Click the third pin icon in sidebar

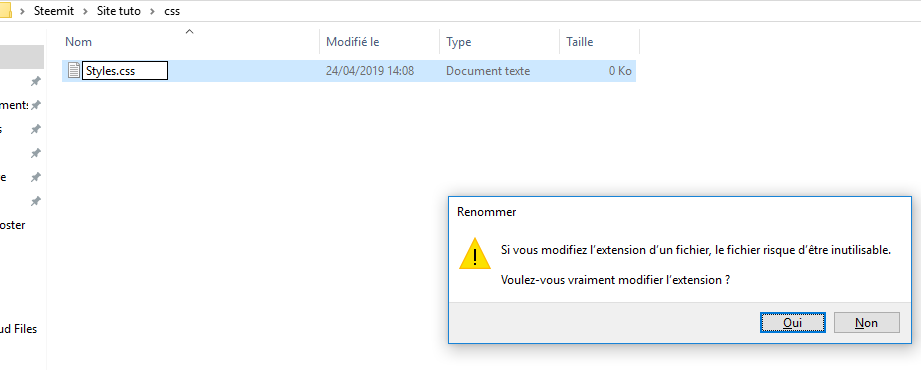[36, 129]
